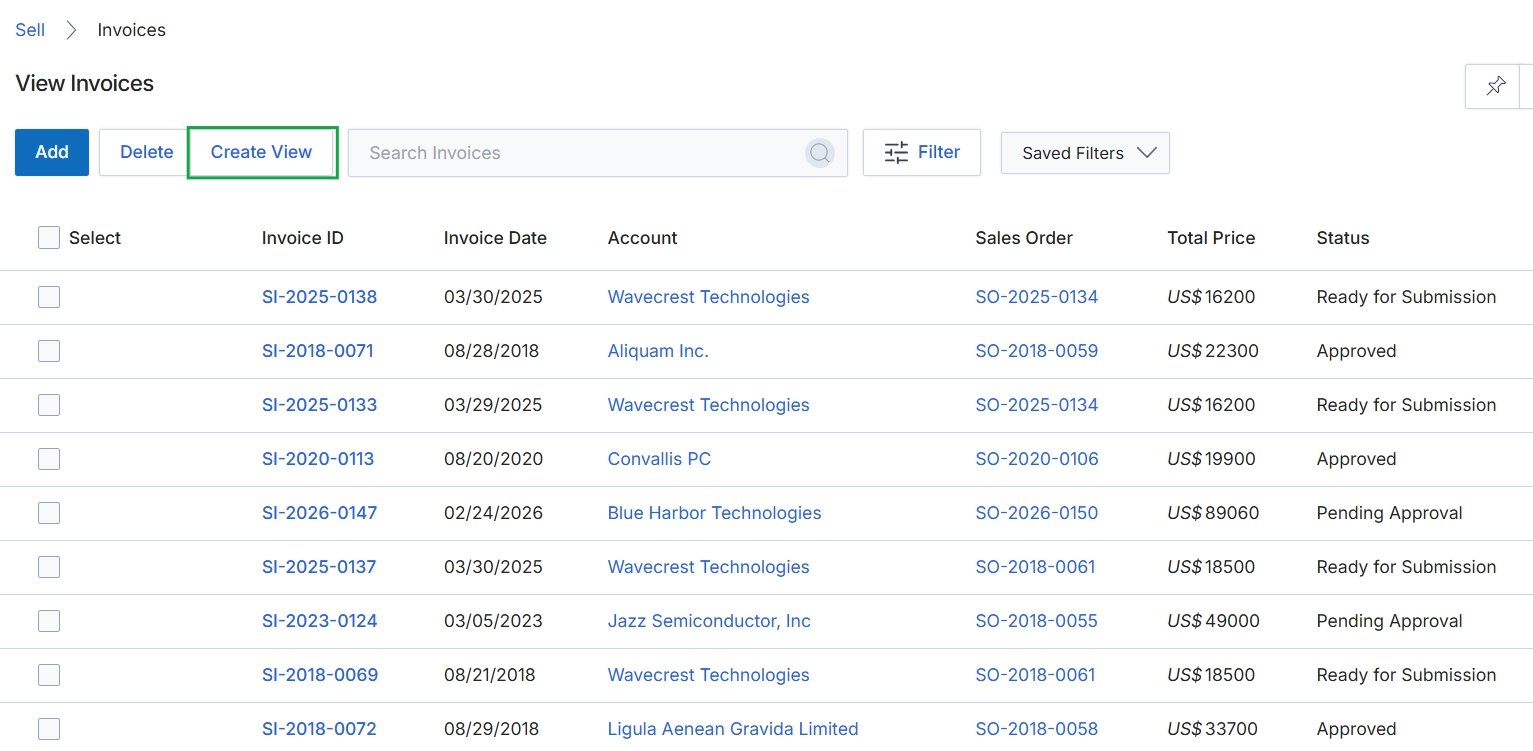This screenshot has width=1533, height=751.
Task: Open invoice SI-2023-0124
Action: (319, 621)
